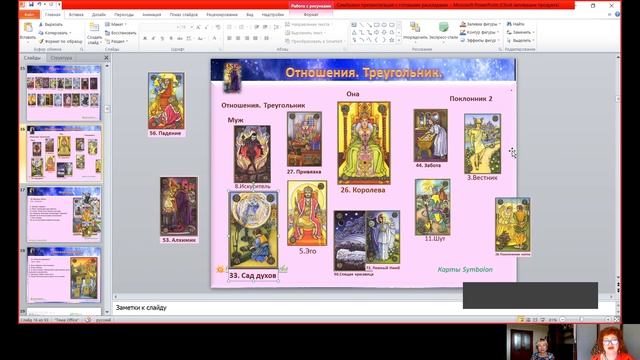Toggle strikethrough formatting
Viewport: 640px width, 360px height.
tap(180, 38)
